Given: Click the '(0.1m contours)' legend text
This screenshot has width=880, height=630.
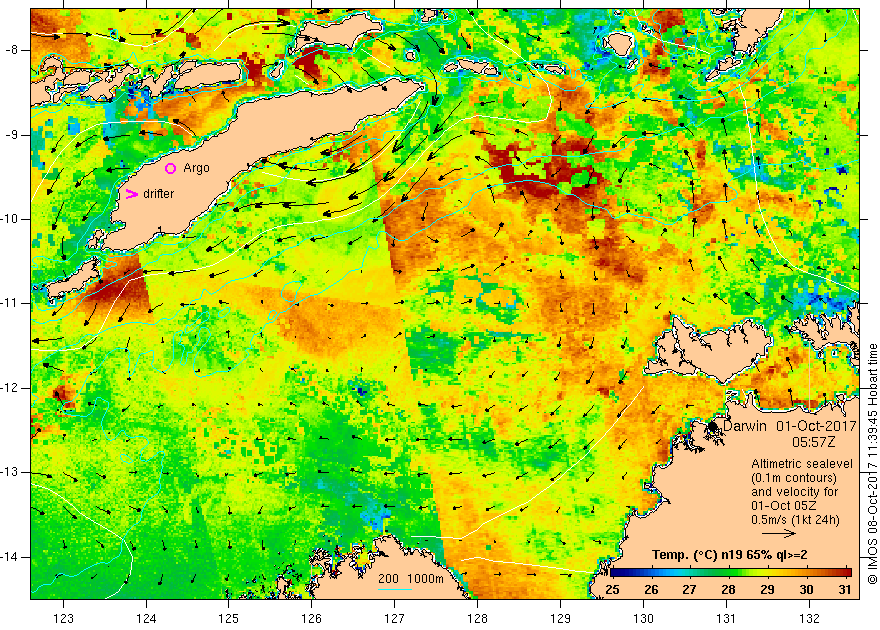Looking at the screenshot, I should coord(794,478).
